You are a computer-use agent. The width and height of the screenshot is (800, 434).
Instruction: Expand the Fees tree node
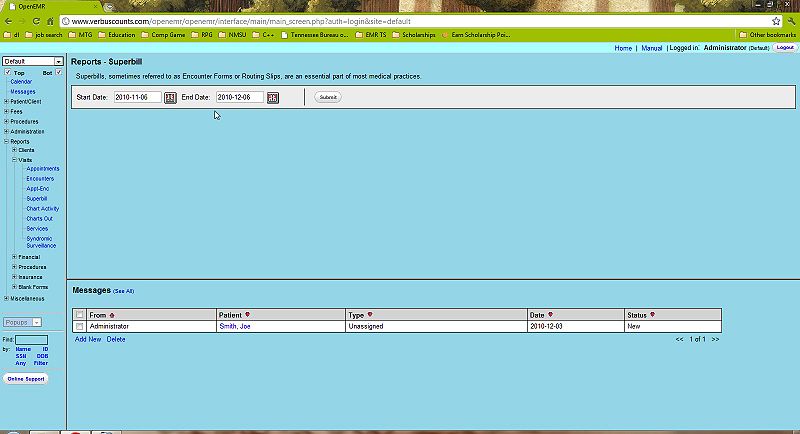click(6, 111)
